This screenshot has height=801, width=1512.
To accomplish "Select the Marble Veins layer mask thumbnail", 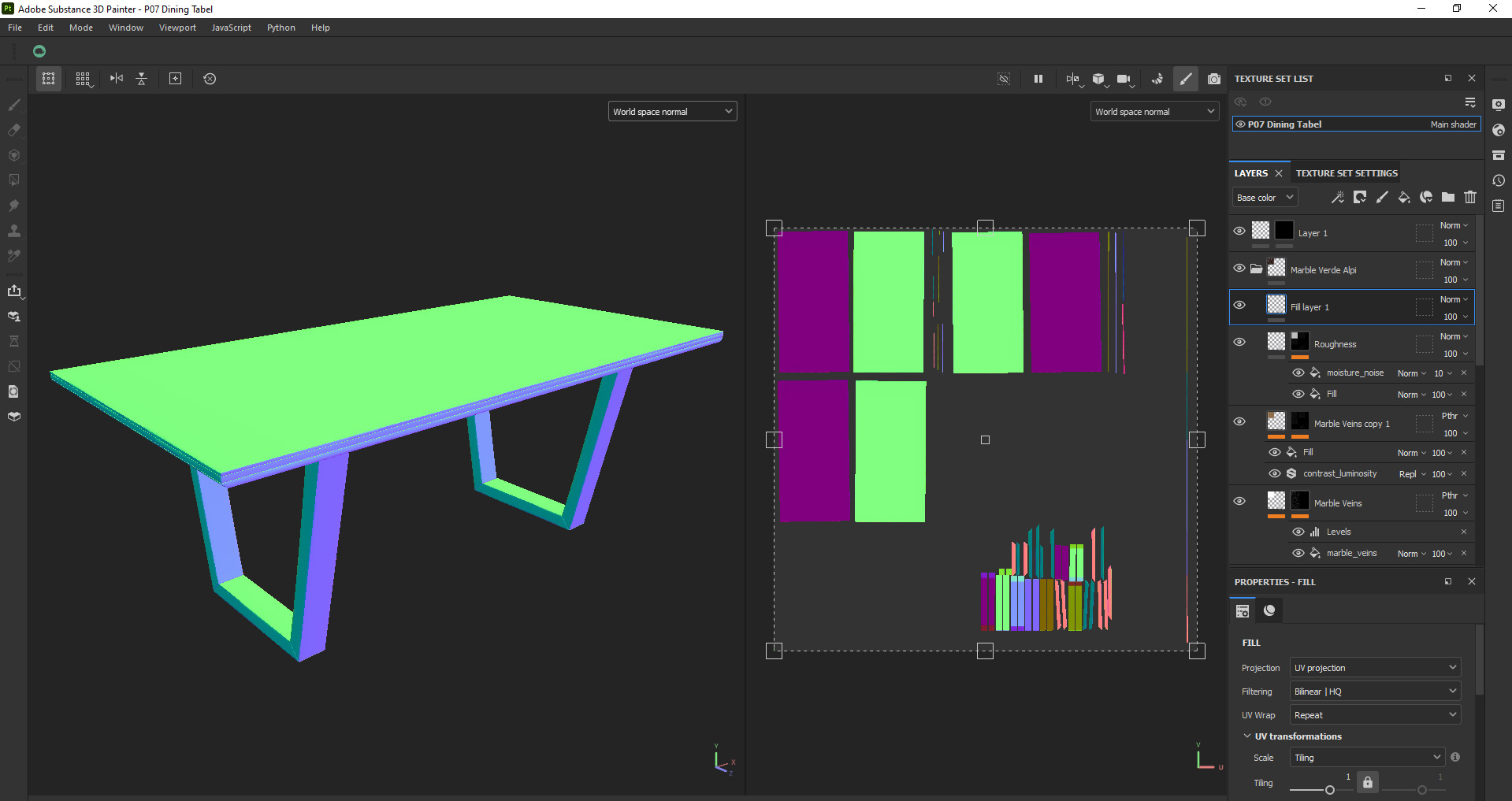I will point(1300,500).
